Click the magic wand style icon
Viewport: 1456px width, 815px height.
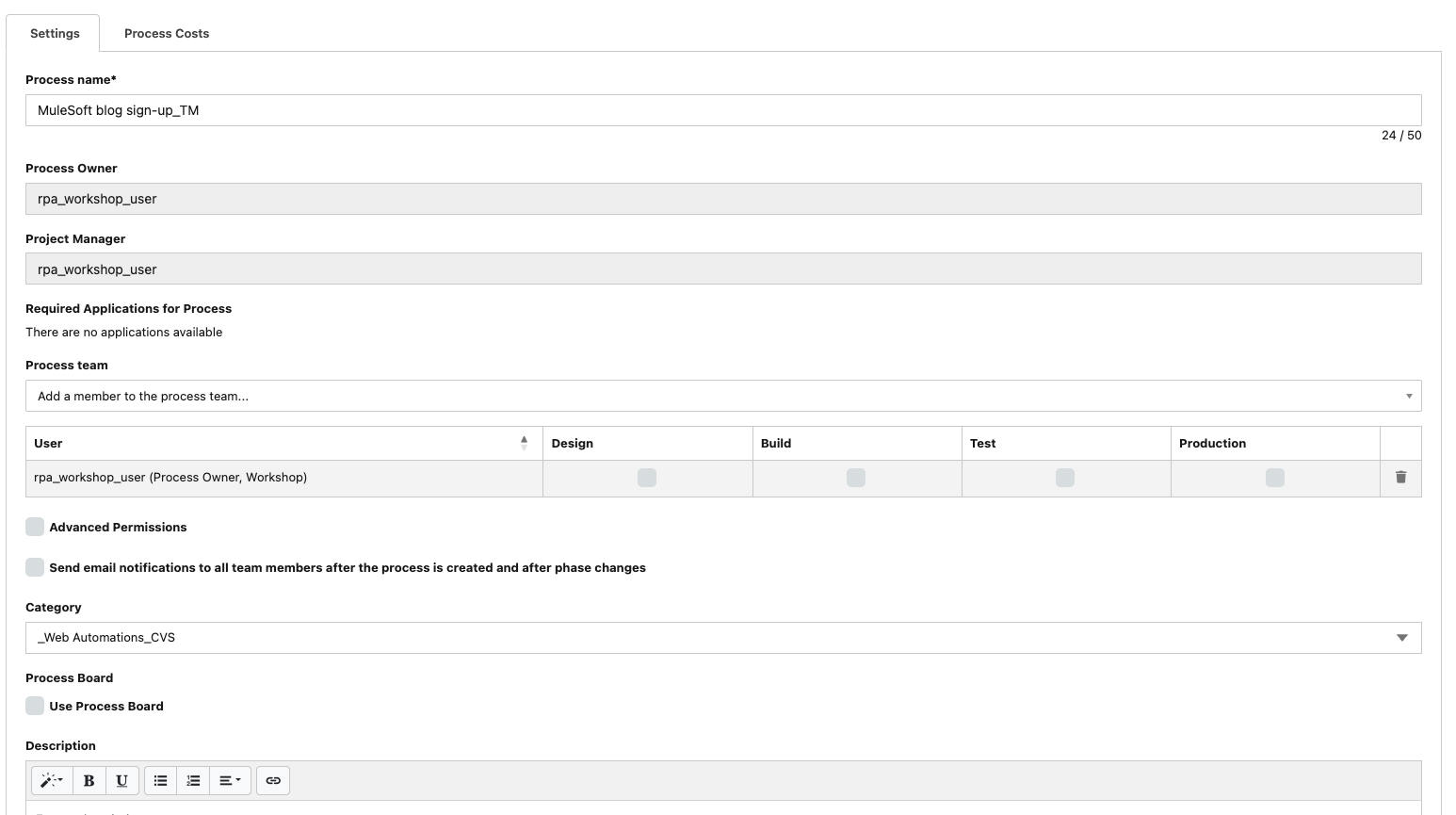pos(51,780)
